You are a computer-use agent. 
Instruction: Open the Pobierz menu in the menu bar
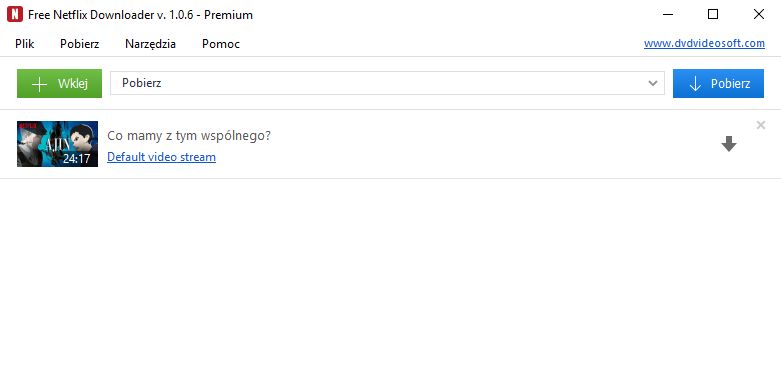click(x=80, y=44)
